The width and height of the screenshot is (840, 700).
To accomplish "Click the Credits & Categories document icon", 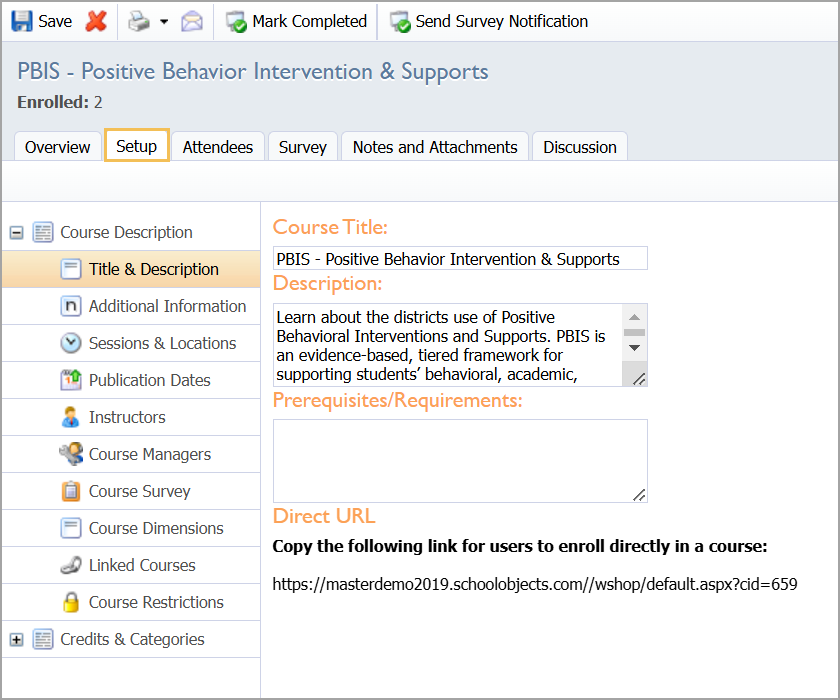I will [43, 639].
